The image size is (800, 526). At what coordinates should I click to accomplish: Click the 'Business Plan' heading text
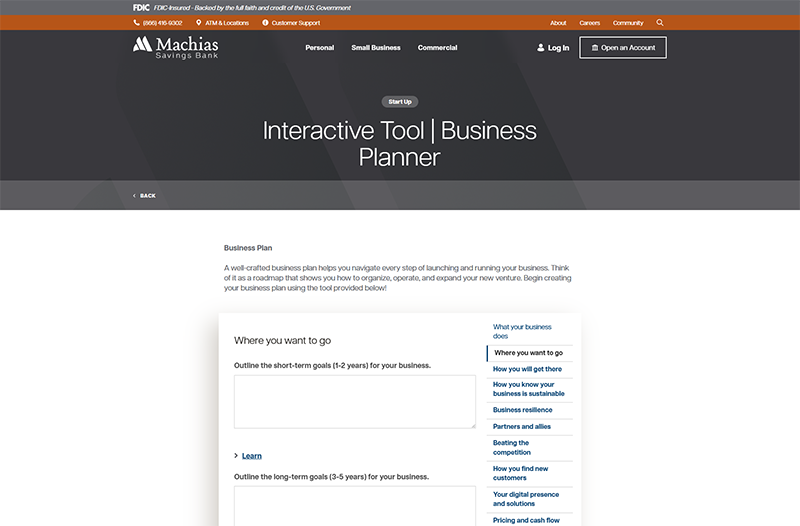click(x=248, y=248)
